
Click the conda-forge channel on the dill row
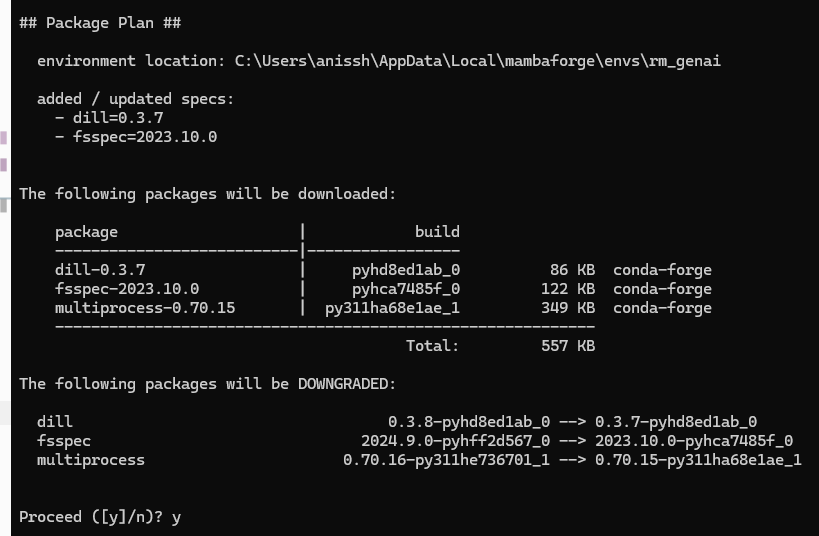click(662, 270)
